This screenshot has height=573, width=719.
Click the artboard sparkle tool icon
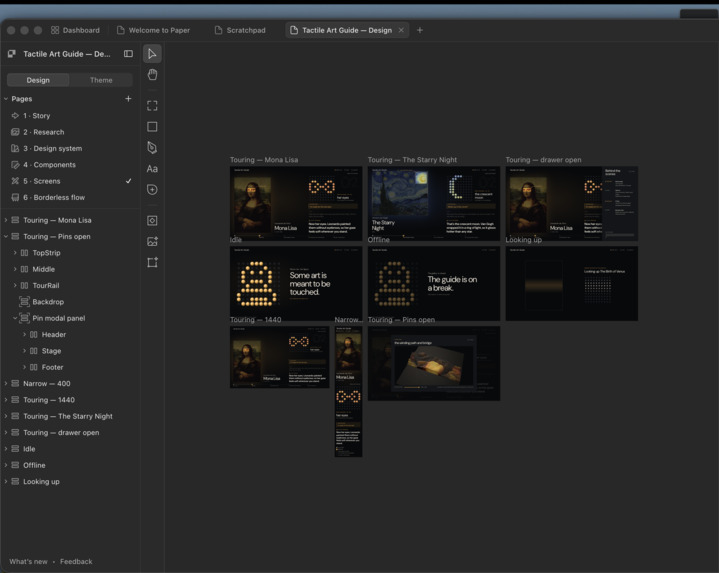coord(152,262)
